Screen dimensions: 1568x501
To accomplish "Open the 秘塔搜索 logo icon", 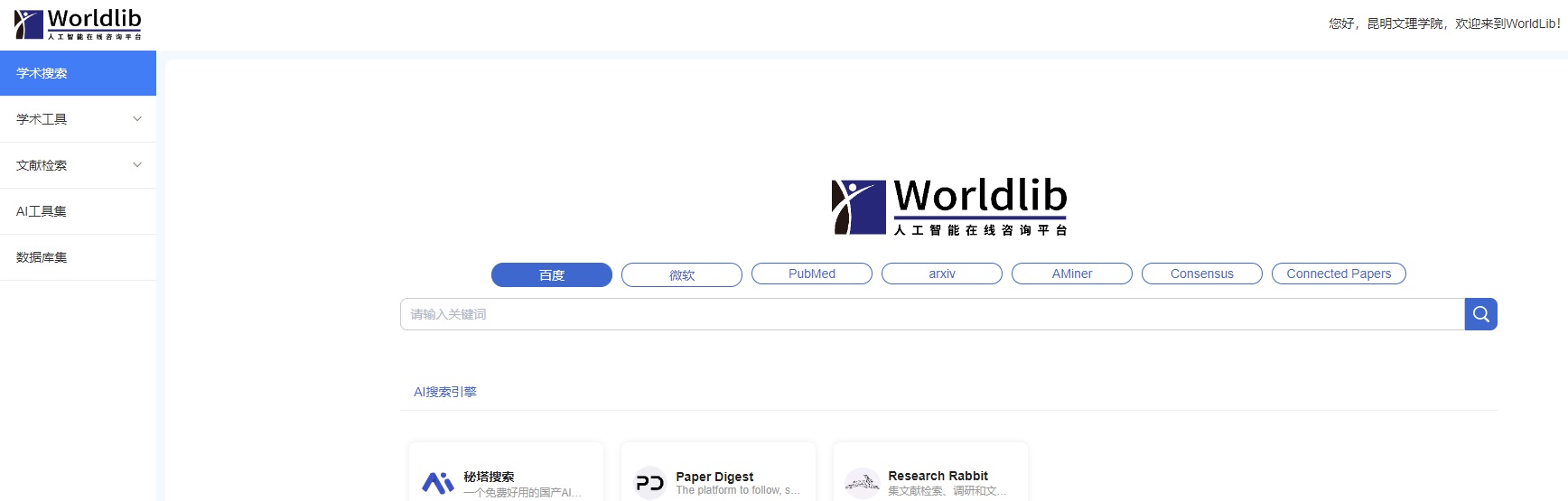I will pos(438,483).
